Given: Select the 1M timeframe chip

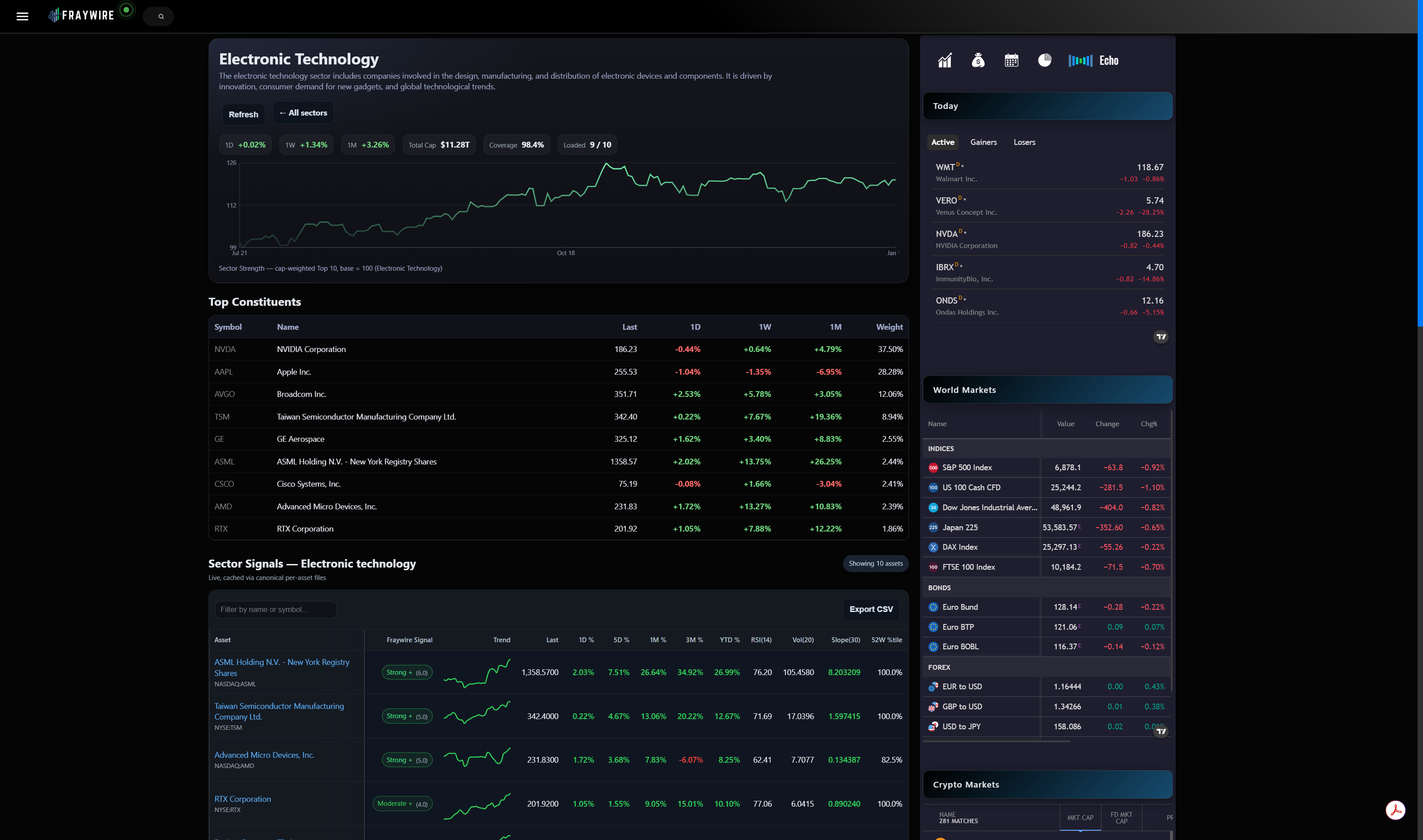Looking at the screenshot, I should [367, 144].
